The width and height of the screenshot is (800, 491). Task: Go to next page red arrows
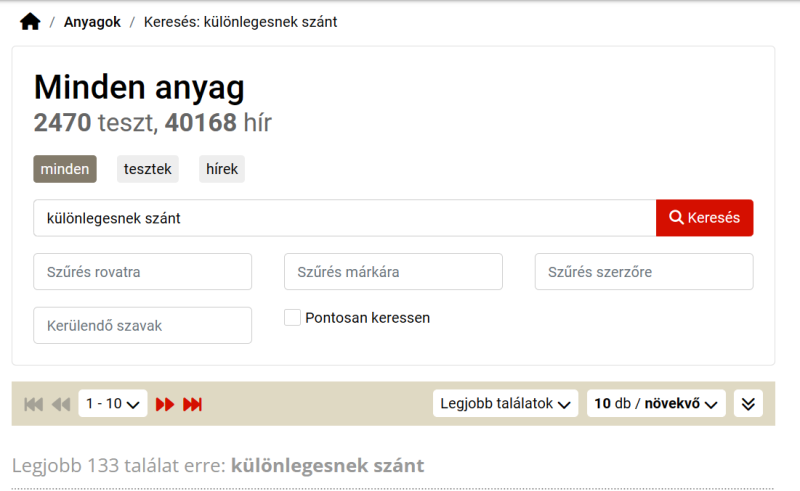165,404
